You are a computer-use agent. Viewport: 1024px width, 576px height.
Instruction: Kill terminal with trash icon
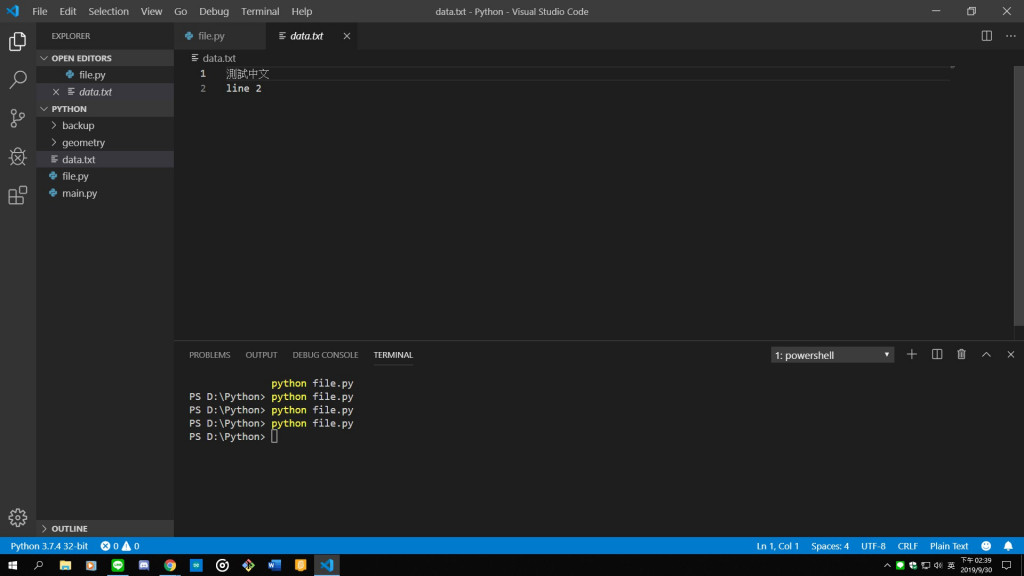click(x=961, y=355)
